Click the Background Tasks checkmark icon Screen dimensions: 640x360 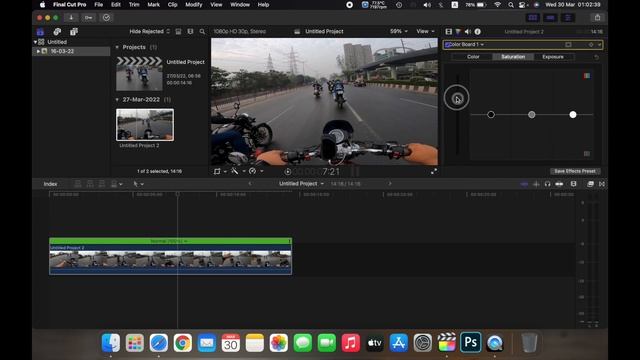tap(107, 18)
